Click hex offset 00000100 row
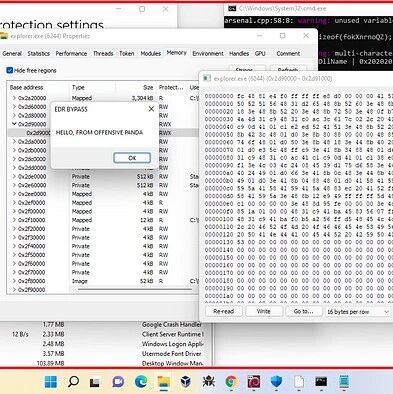This screenshot has height=394, width=393. coord(298,219)
